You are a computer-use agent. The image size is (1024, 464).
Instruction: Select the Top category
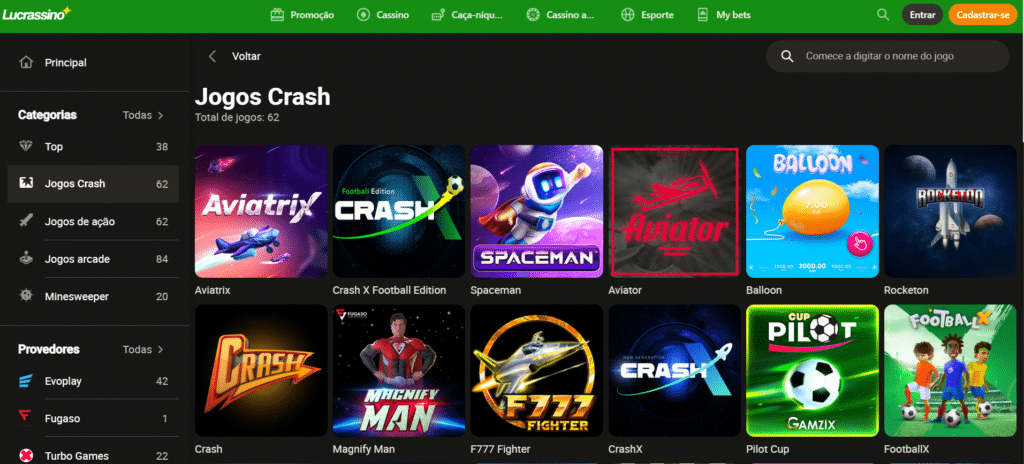point(93,146)
